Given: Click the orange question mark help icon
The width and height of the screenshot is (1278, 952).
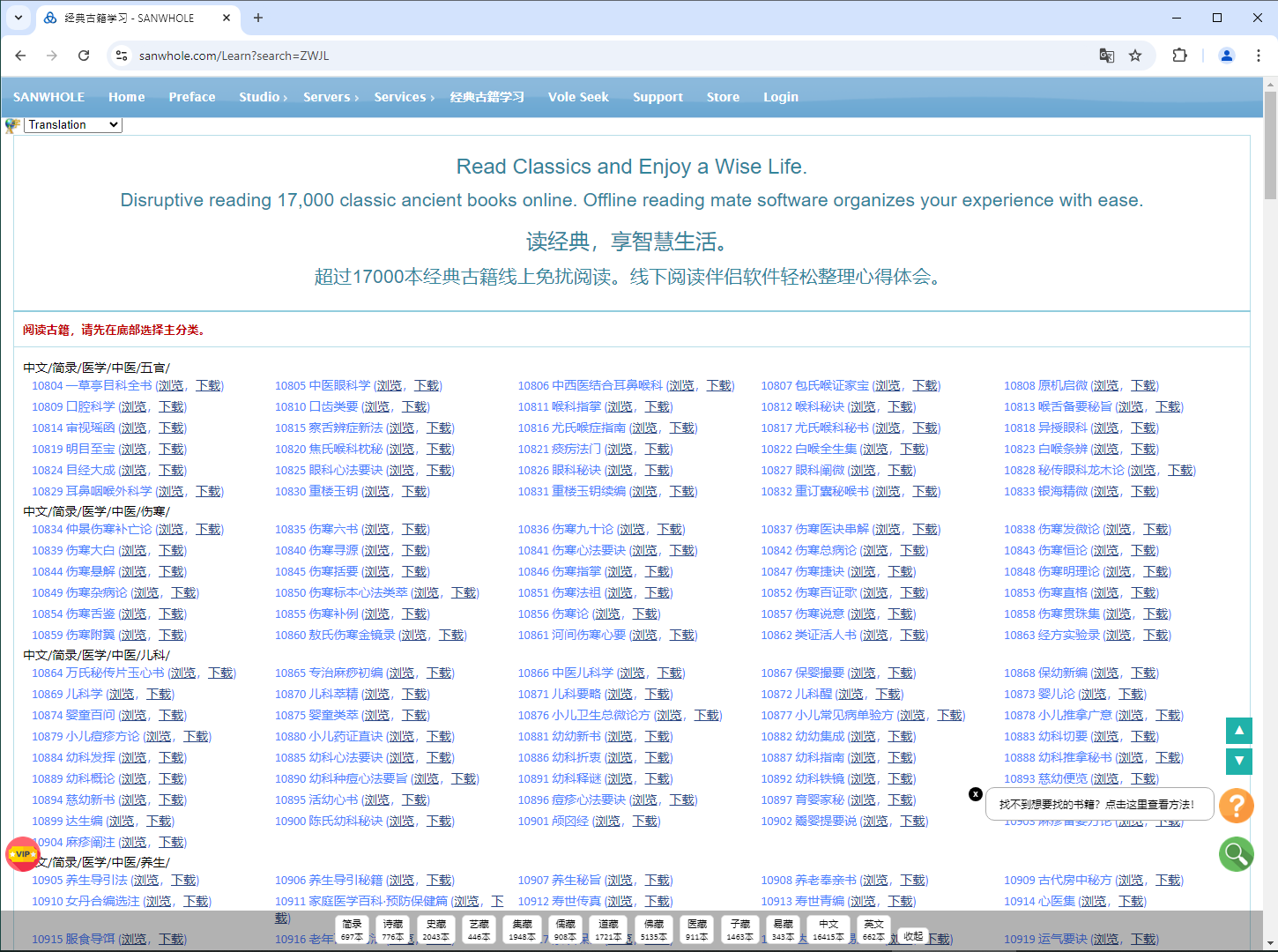Looking at the screenshot, I should click(x=1237, y=805).
